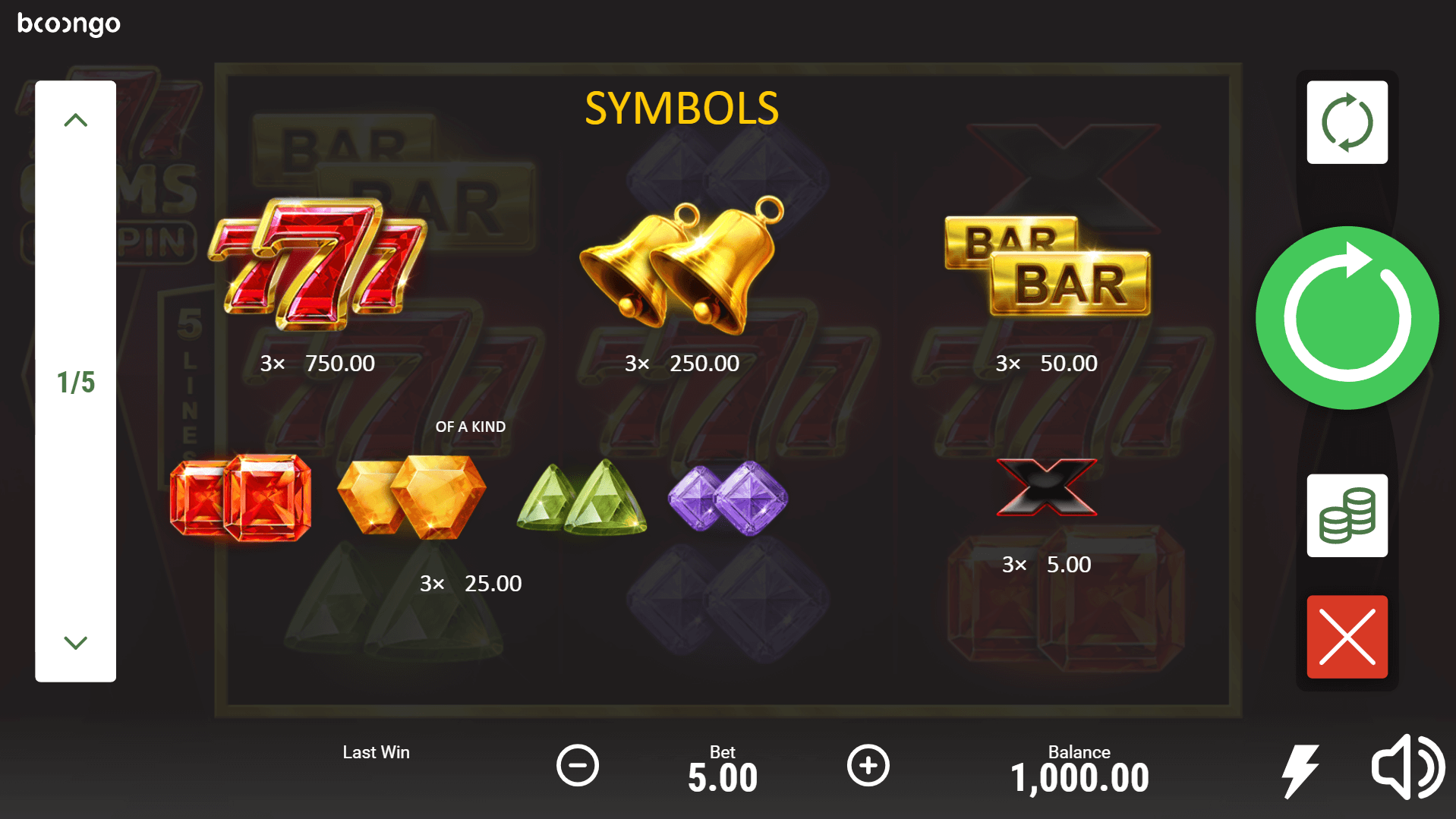Viewport: 1456px width, 819px height.
Task: Click the 1/5 page indicator
Action: (76, 383)
